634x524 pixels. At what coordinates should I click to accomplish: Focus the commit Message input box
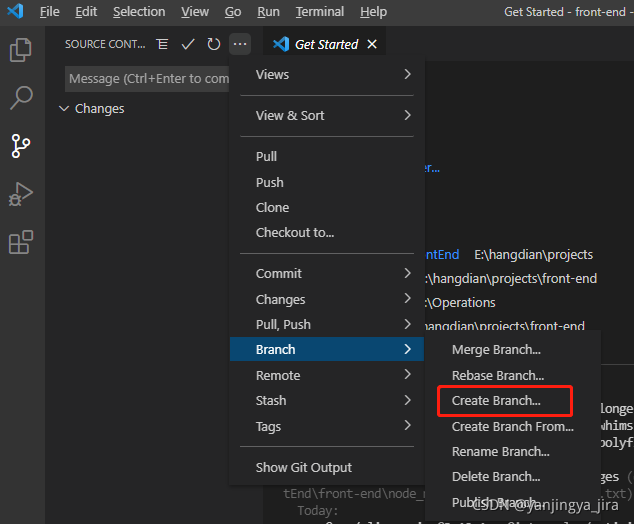click(147, 78)
